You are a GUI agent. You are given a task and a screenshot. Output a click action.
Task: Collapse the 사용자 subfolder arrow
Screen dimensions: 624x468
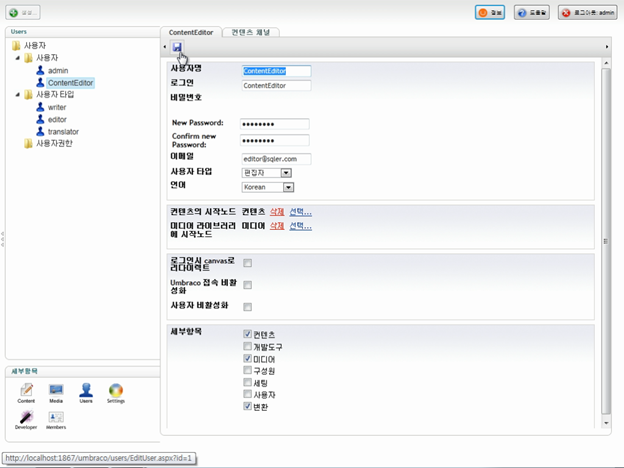coord(18,58)
